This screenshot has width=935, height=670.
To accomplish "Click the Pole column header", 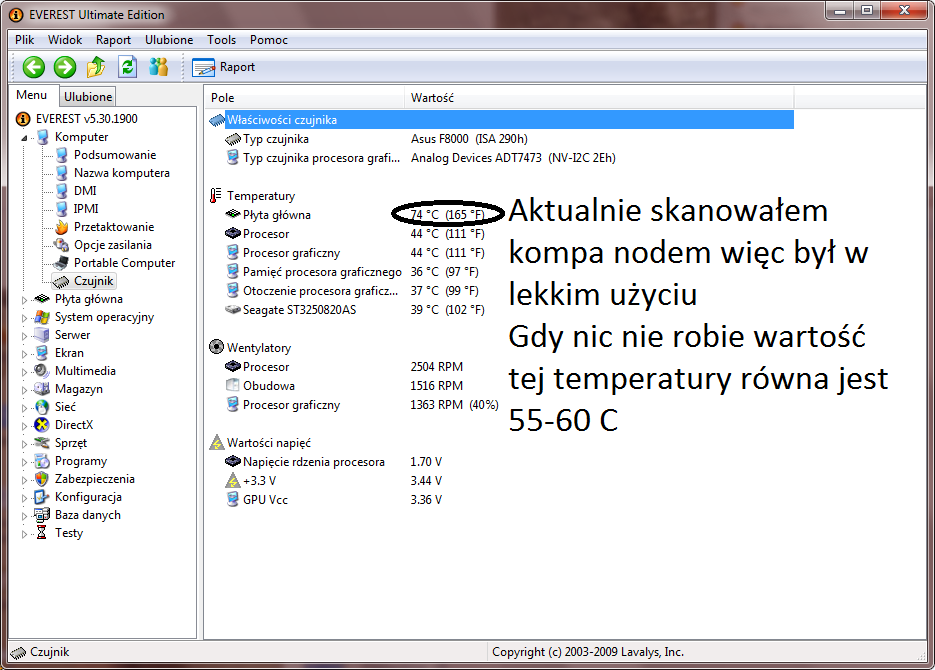I will pos(304,98).
